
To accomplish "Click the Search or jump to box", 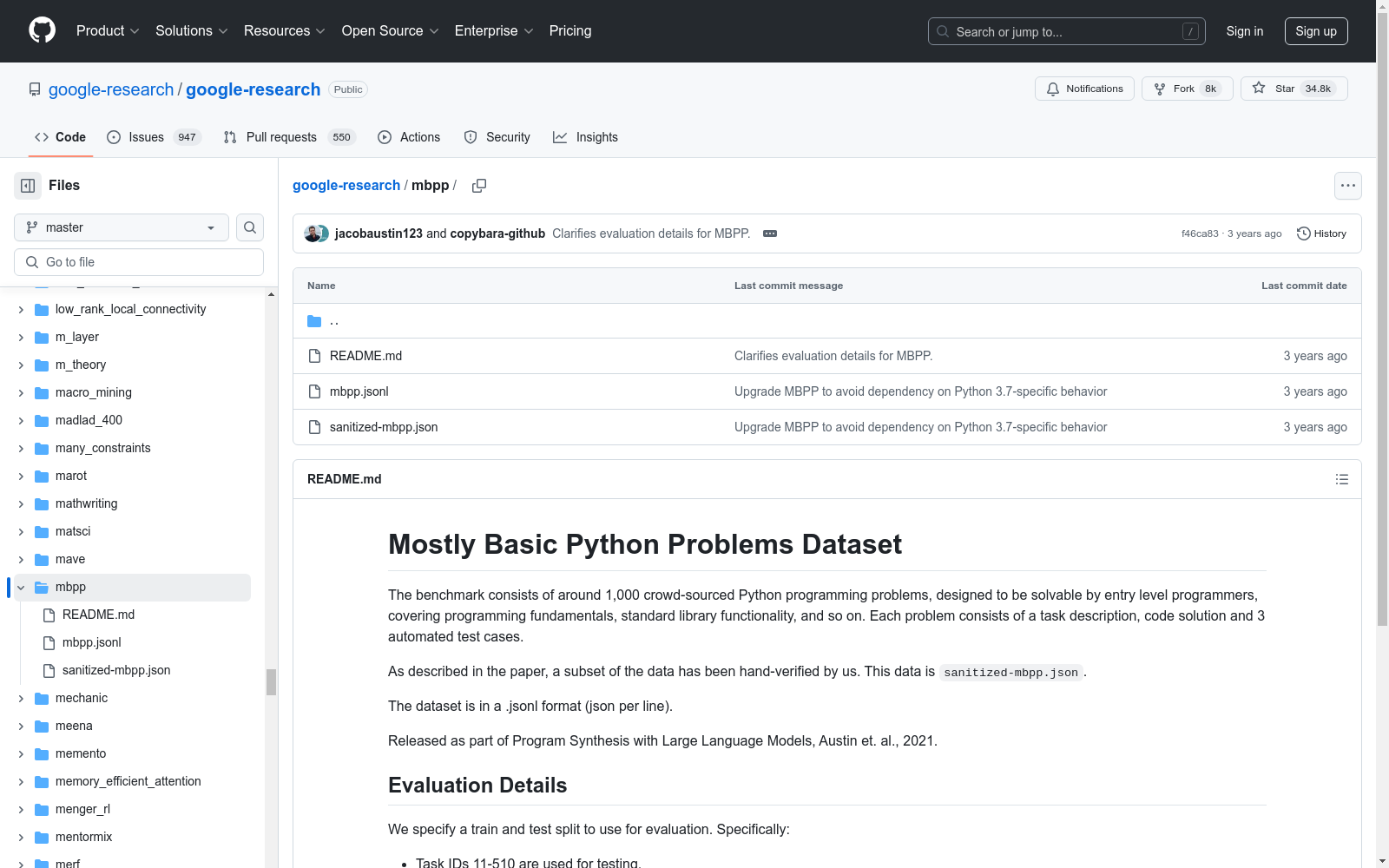I will (1066, 31).
